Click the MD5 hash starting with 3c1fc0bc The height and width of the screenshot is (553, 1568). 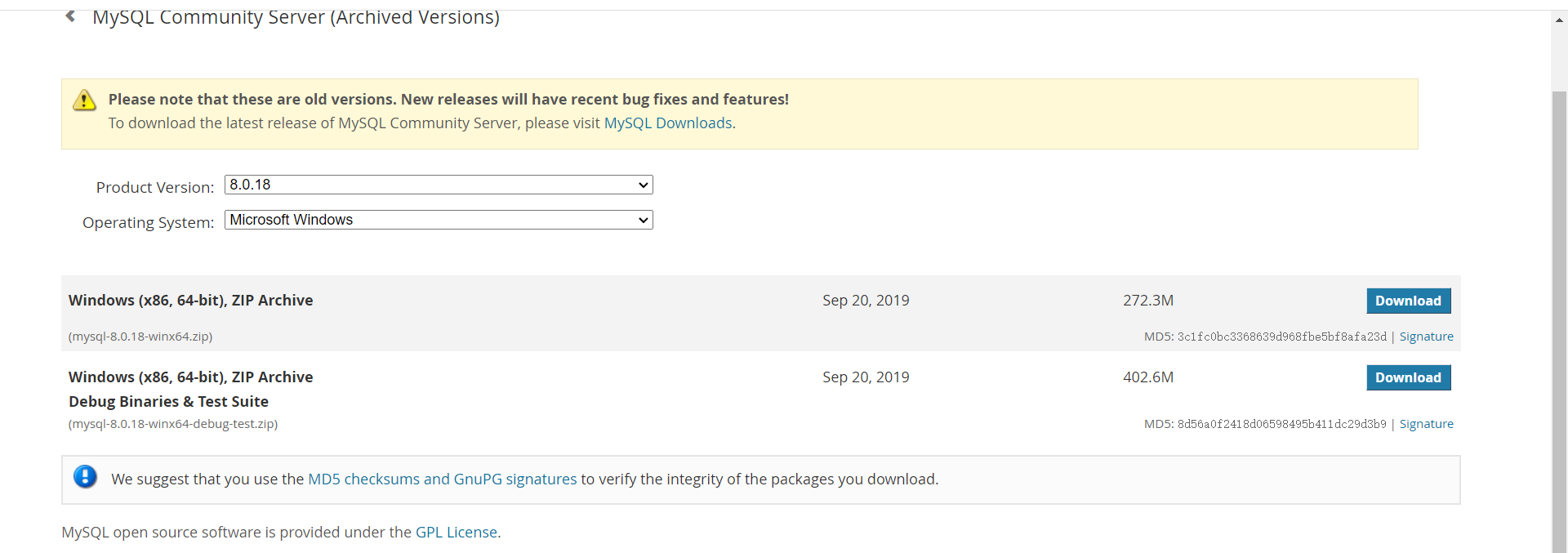tap(1282, 337)
